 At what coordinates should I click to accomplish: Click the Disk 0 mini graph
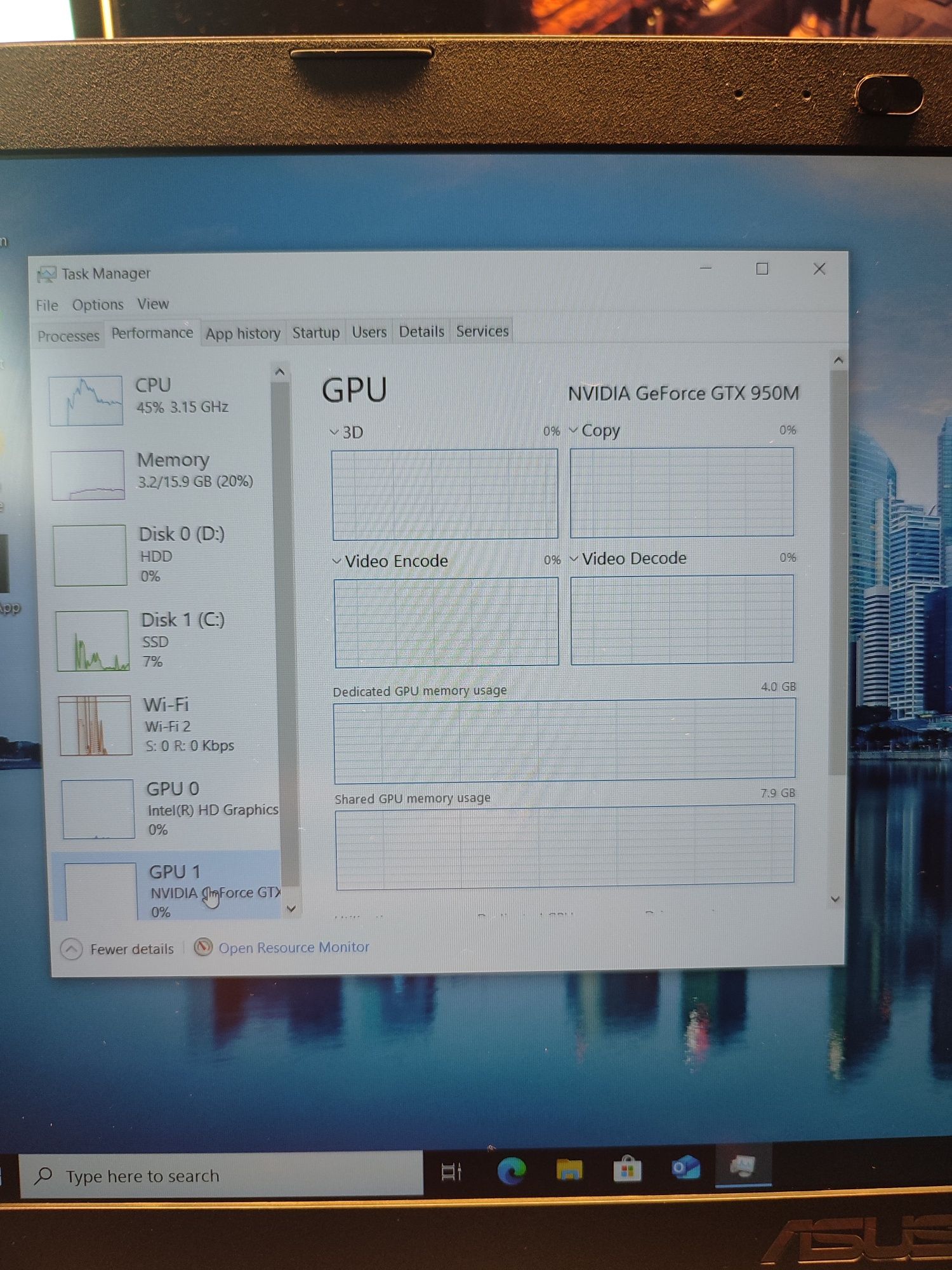pos(90,555)
